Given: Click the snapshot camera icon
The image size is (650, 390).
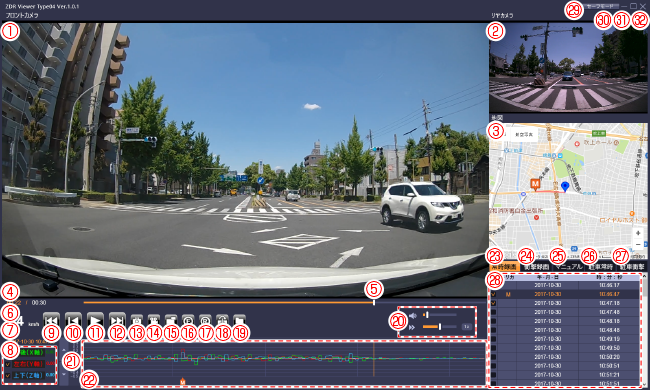Looking at the screenshot, I should pyautogui.click(x=137, y=320).
